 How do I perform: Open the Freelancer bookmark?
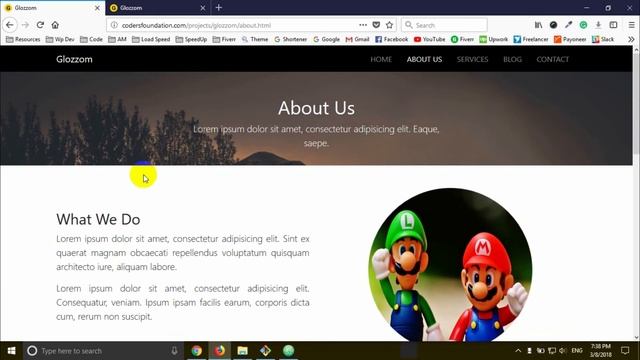coord(531,39)
